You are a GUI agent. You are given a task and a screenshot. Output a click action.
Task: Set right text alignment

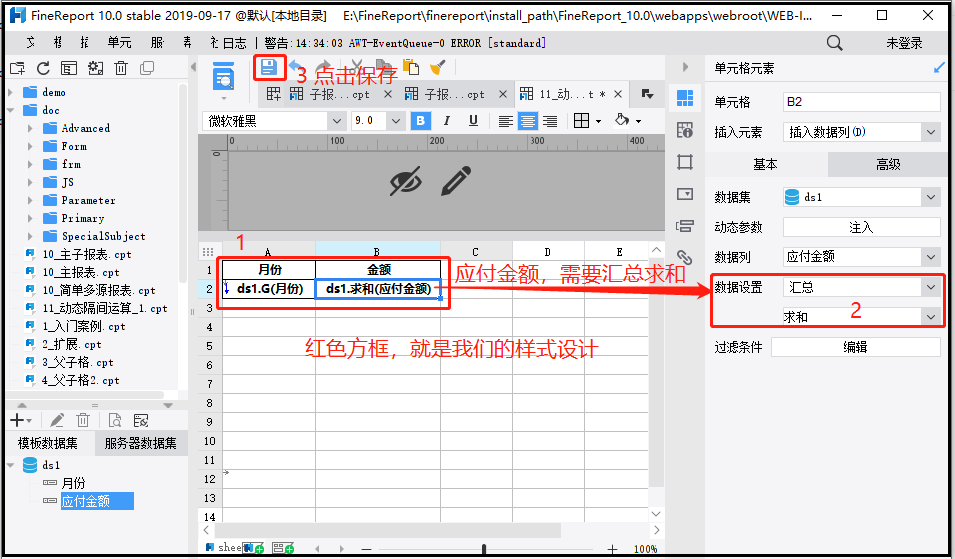pos(550,121)
